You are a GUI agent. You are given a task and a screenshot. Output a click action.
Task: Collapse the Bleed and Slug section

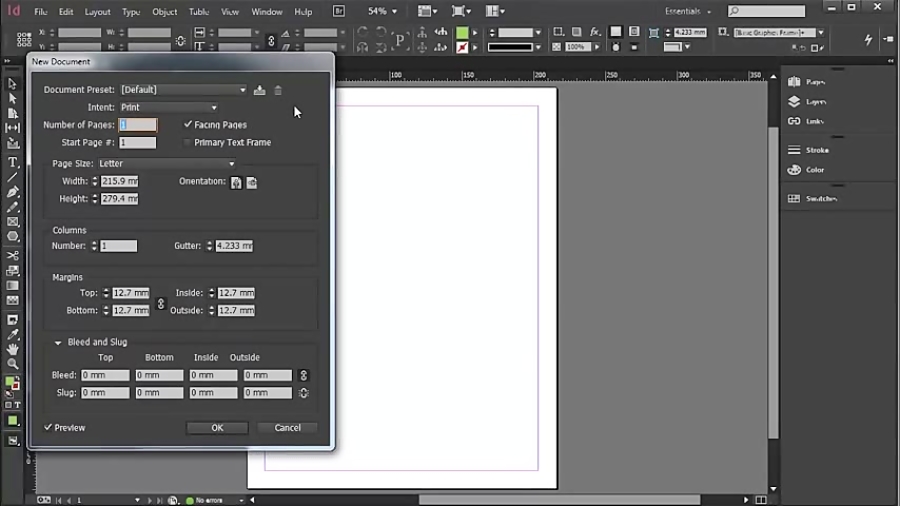pyautogui.click(x=58, y=342)
